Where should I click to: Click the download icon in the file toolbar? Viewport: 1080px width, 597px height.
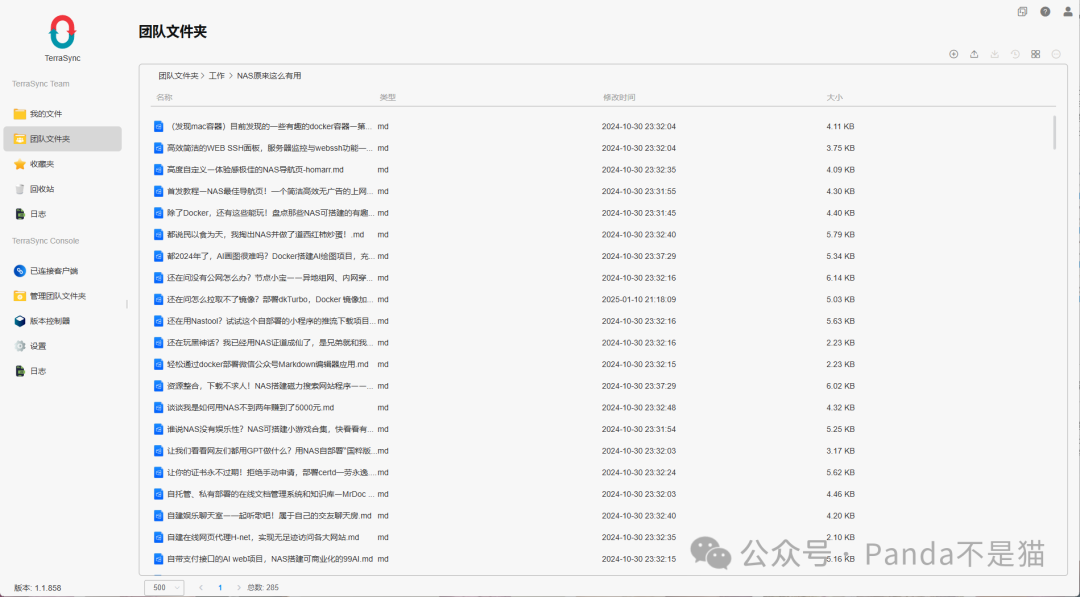[995, 54]
